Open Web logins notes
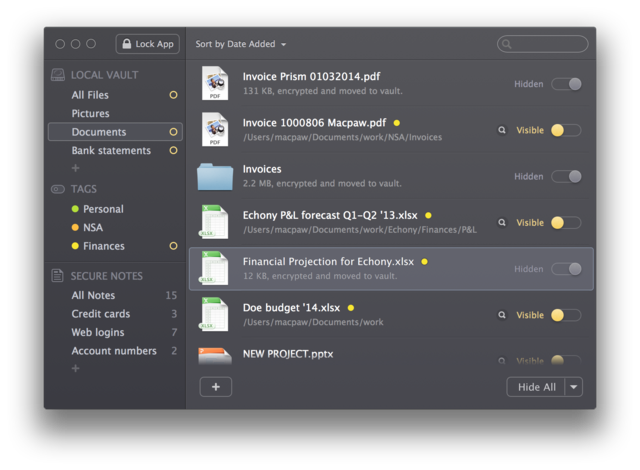The image size is (640, 470). [x=98, y=333]
